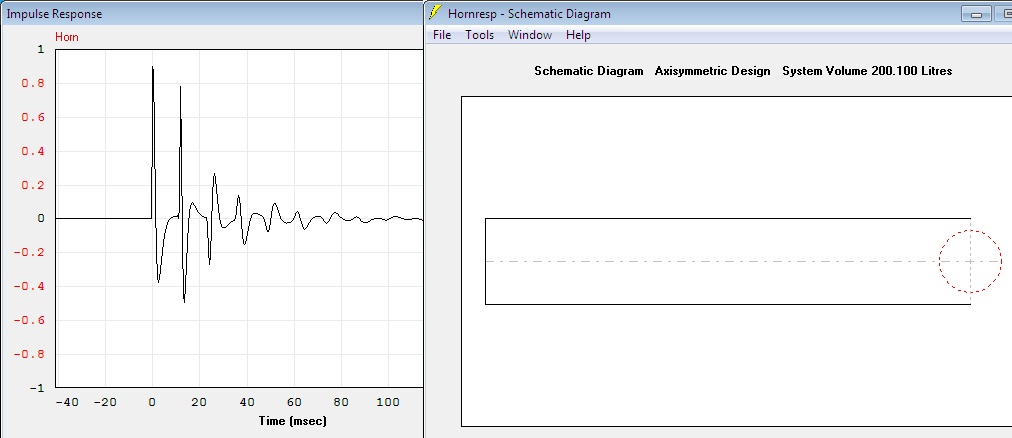Screen dimensions: 1012x438
Task: Open the Tools menu
Action: 480,35
